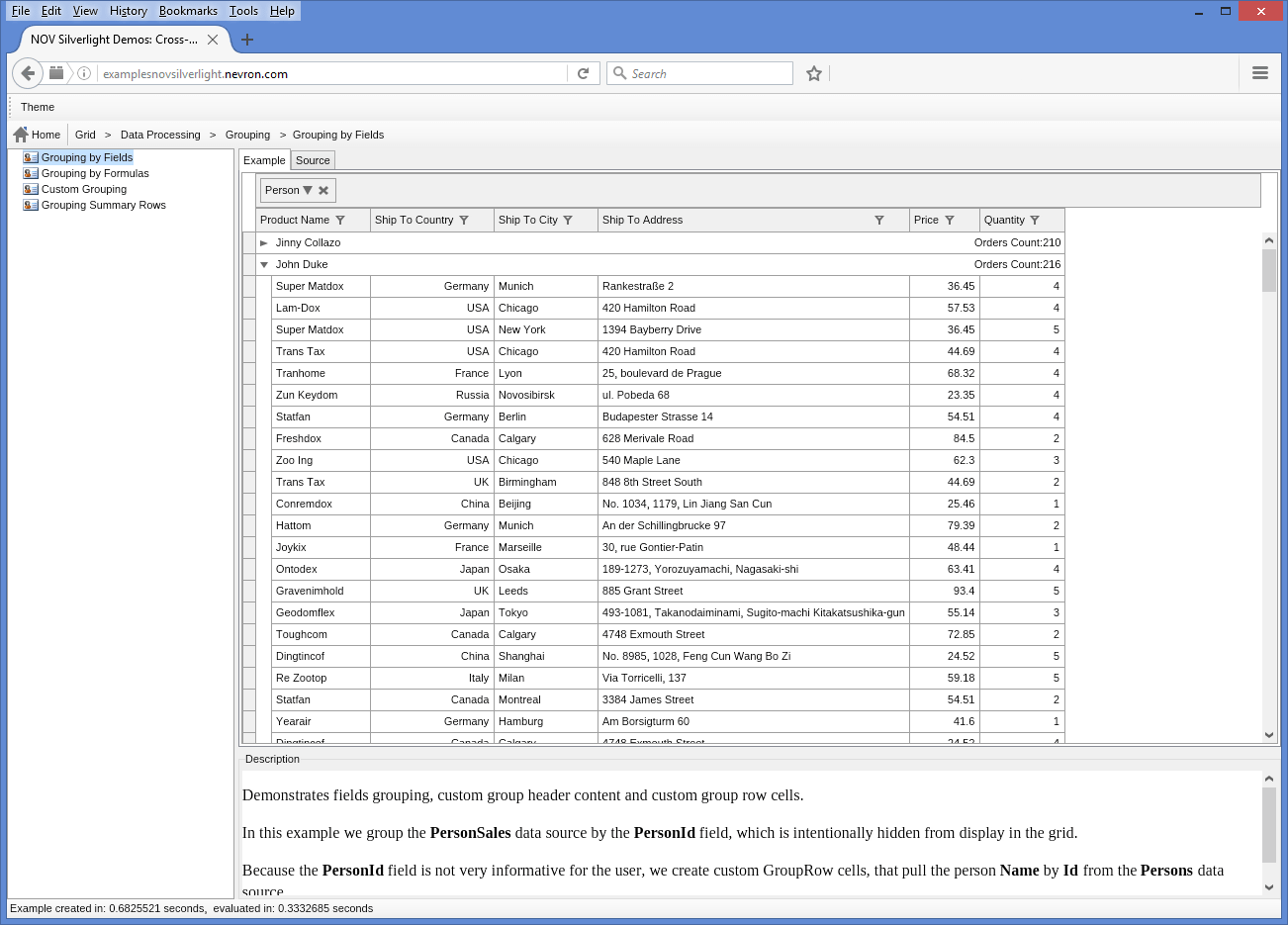Open filter for Ship To City column
Viewport: 1288px width, 925px height.
568,220
